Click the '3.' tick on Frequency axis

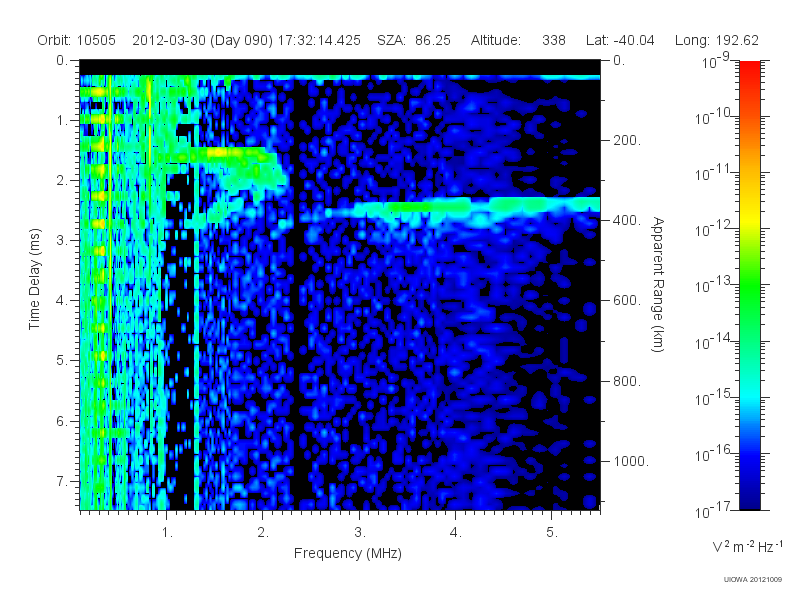[360, 533]
